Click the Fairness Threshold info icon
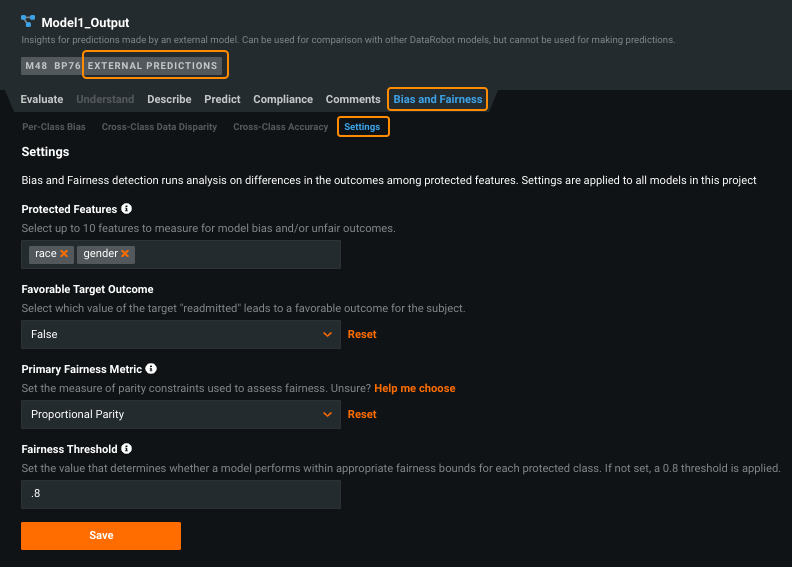The image size is (792, 567). (x=127, y=449)
